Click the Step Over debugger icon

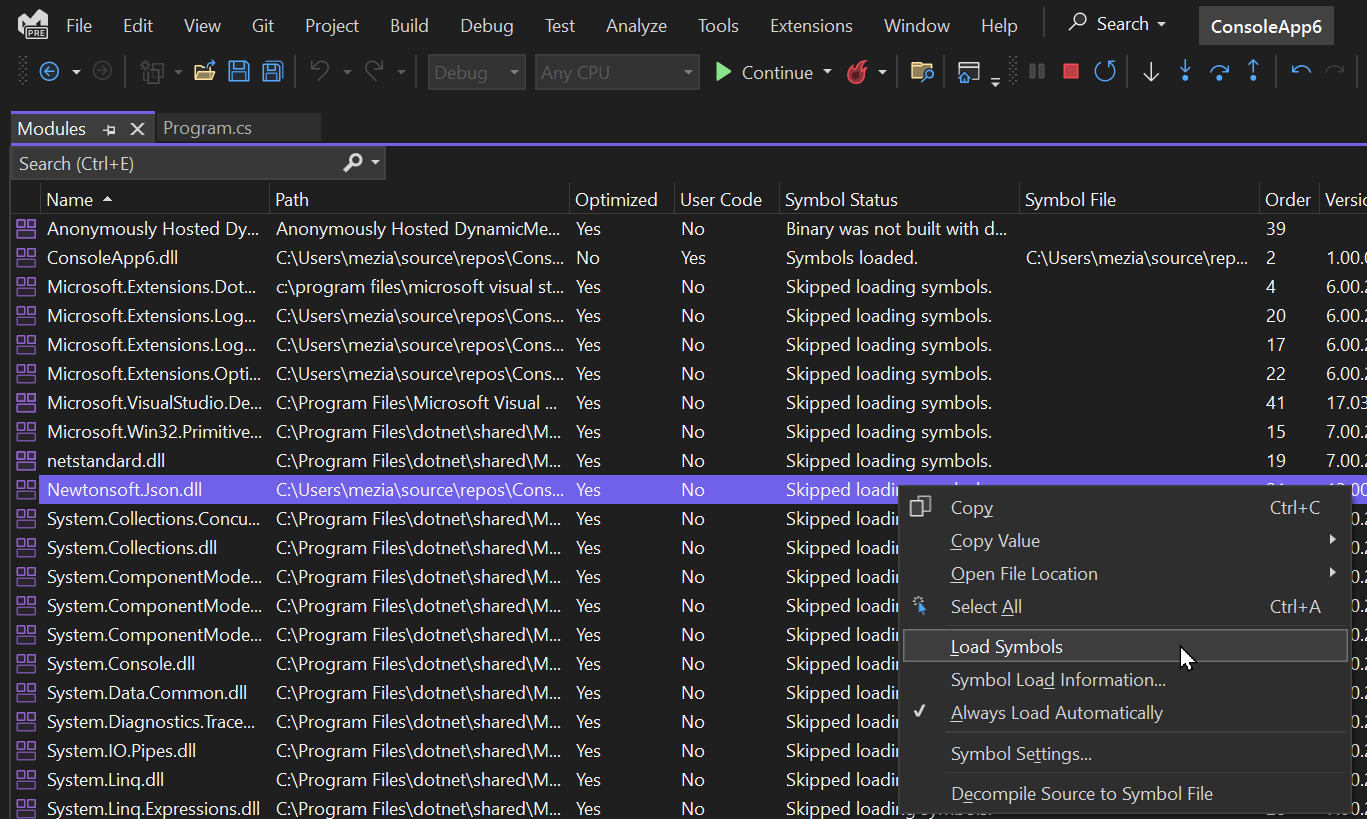(x=1219, y=72)
